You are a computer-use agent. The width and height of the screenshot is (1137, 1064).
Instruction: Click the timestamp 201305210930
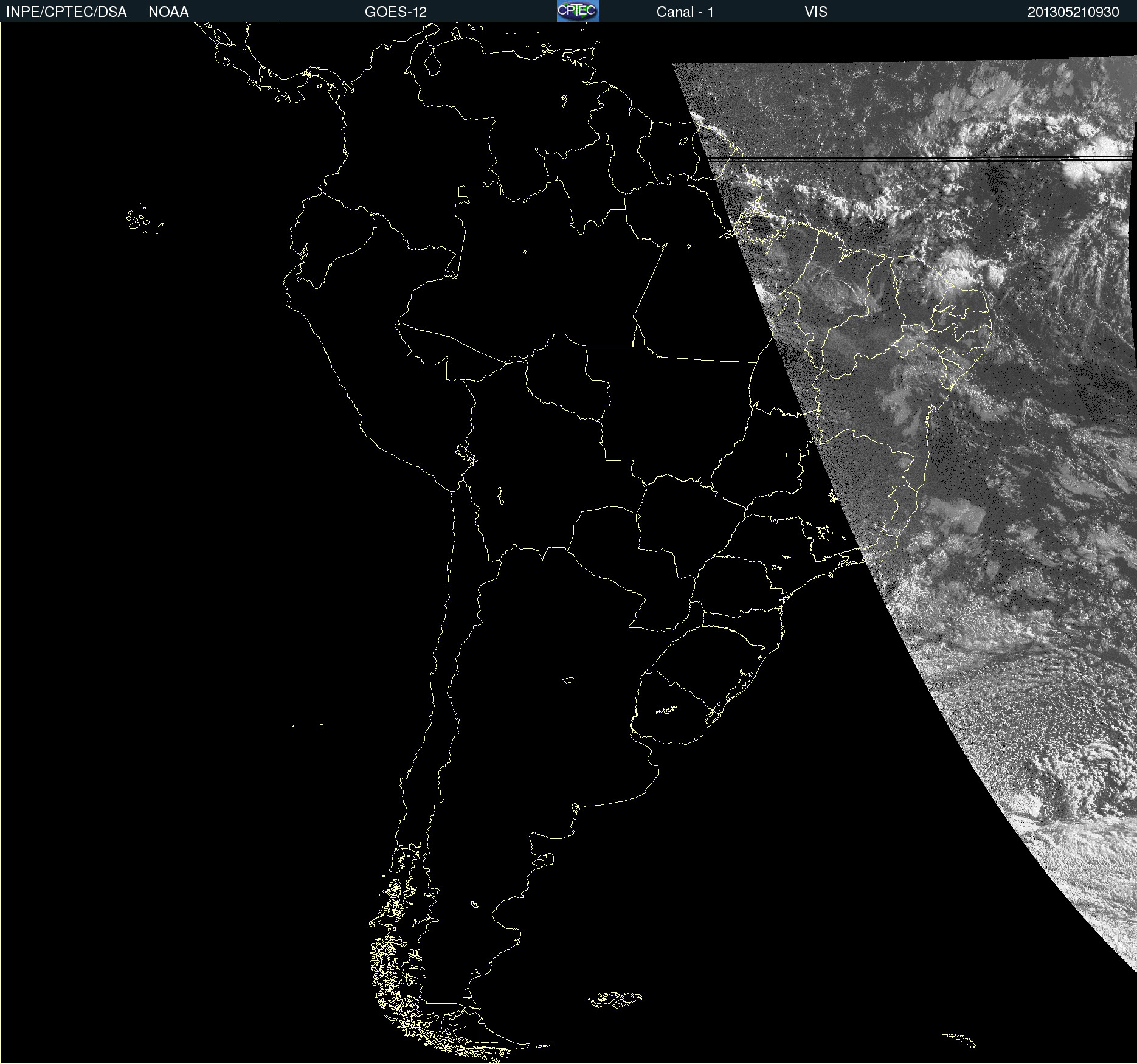1073,12
